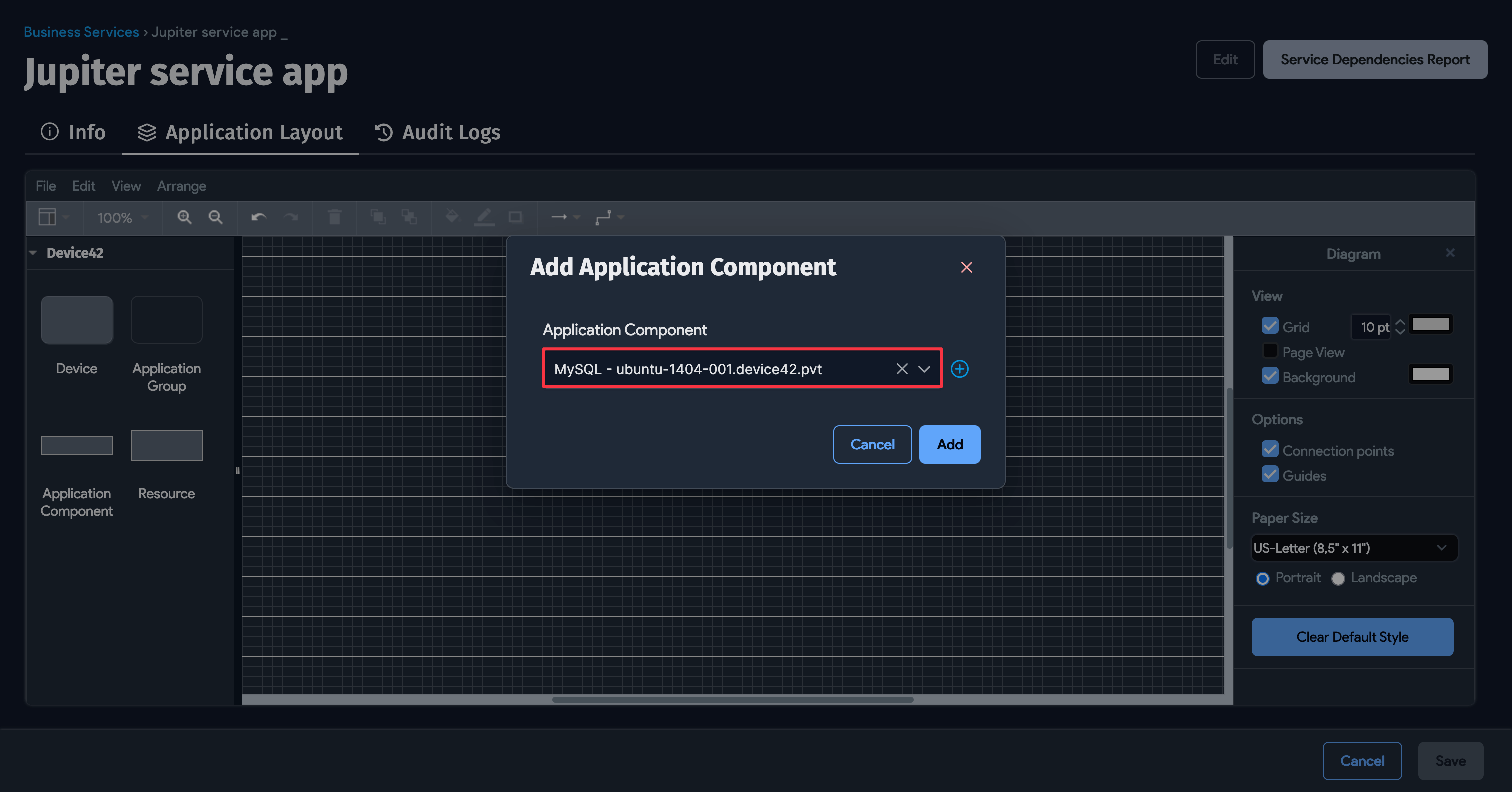The width and height of the screenshot is (1512, 792).
Task: Select the Resource shape in palette
Action: pos(166,445)
